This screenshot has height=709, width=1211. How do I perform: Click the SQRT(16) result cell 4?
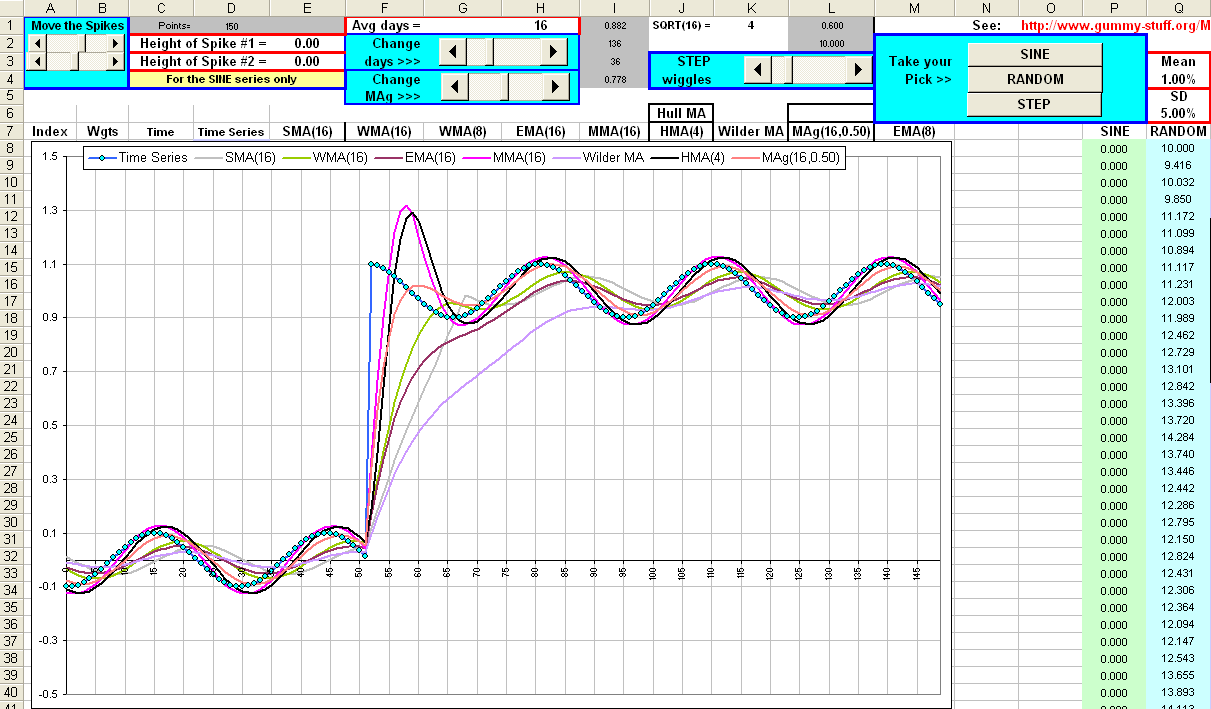751,25
